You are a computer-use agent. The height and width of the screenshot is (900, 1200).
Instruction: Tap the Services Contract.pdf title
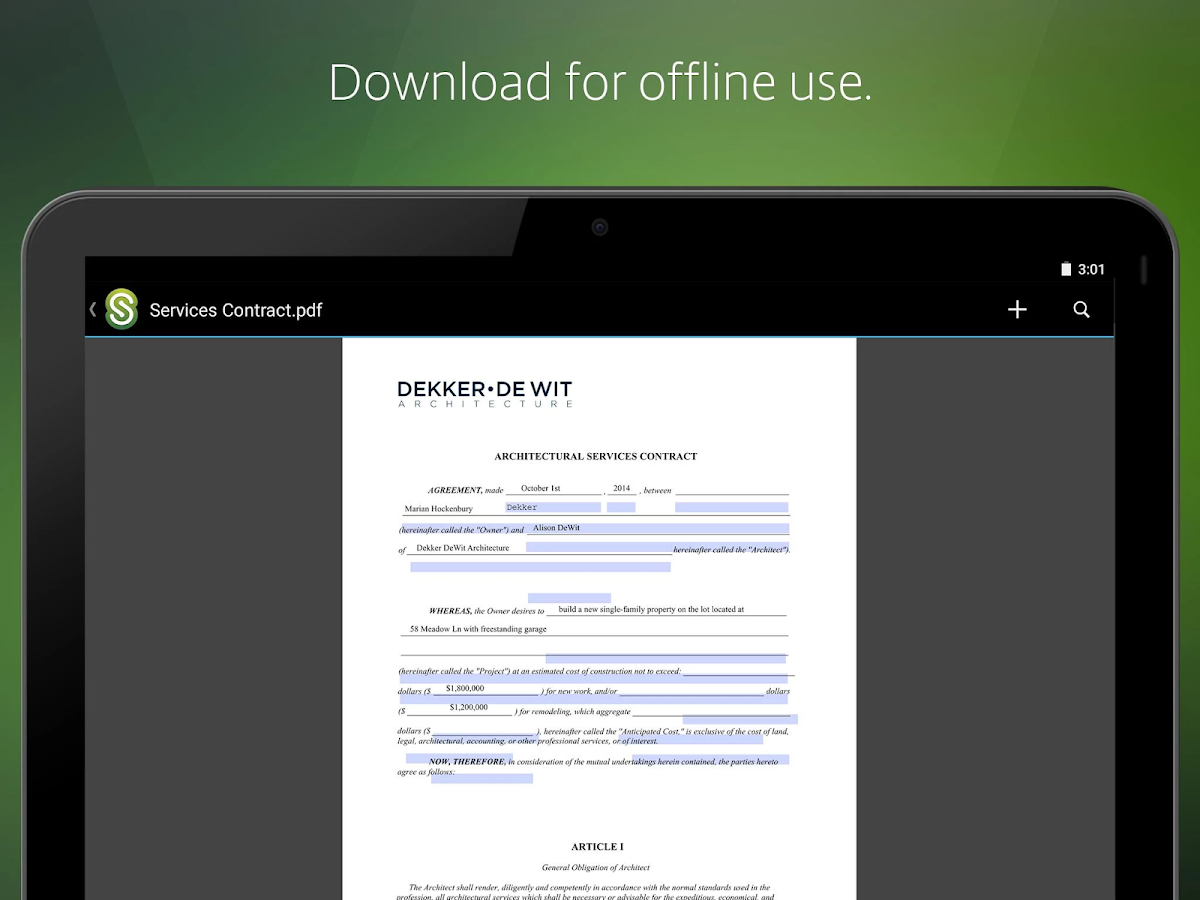tap(236, 310)
